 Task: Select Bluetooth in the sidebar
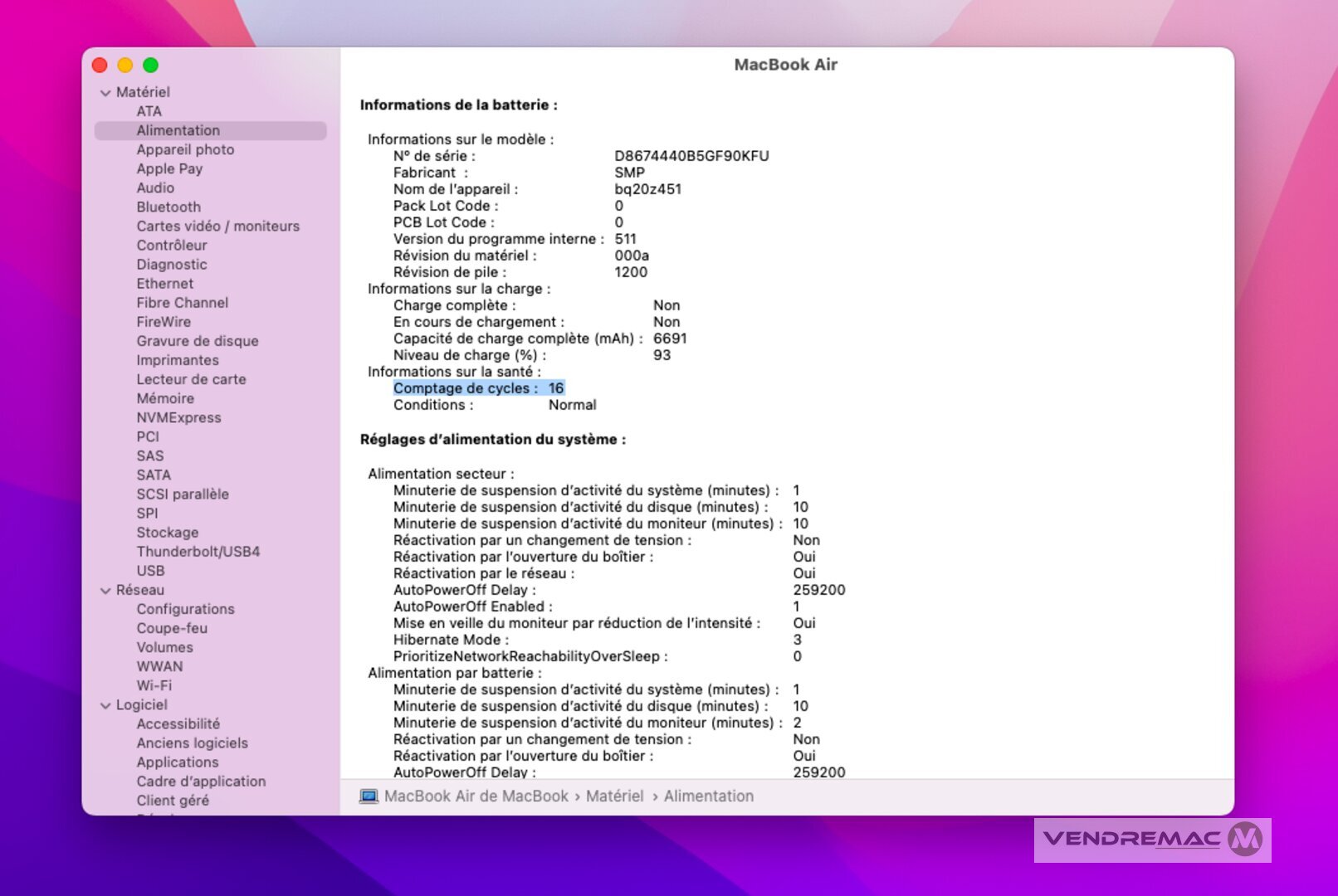click(168, 207)
